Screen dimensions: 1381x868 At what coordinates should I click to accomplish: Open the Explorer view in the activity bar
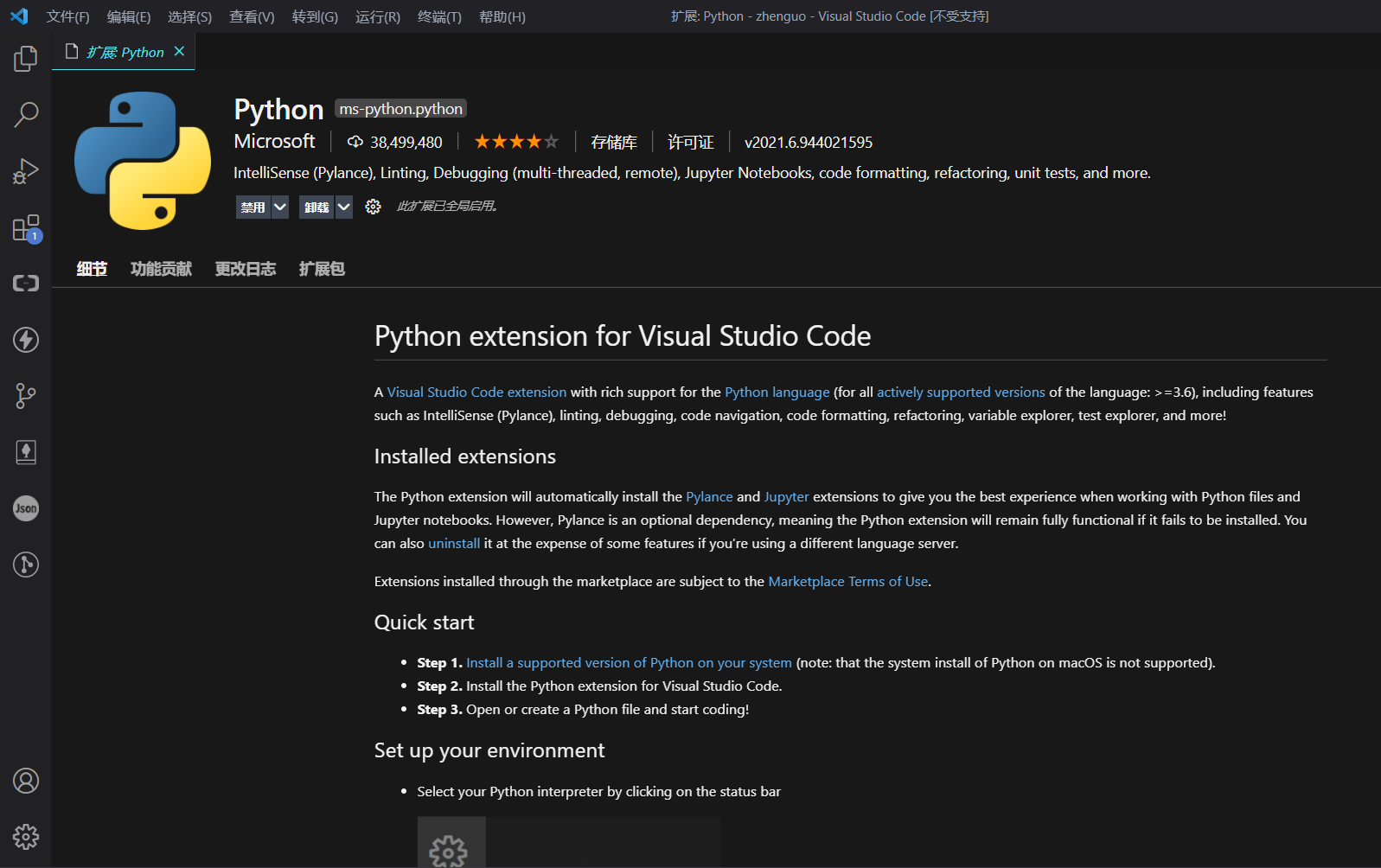(26, 59)
